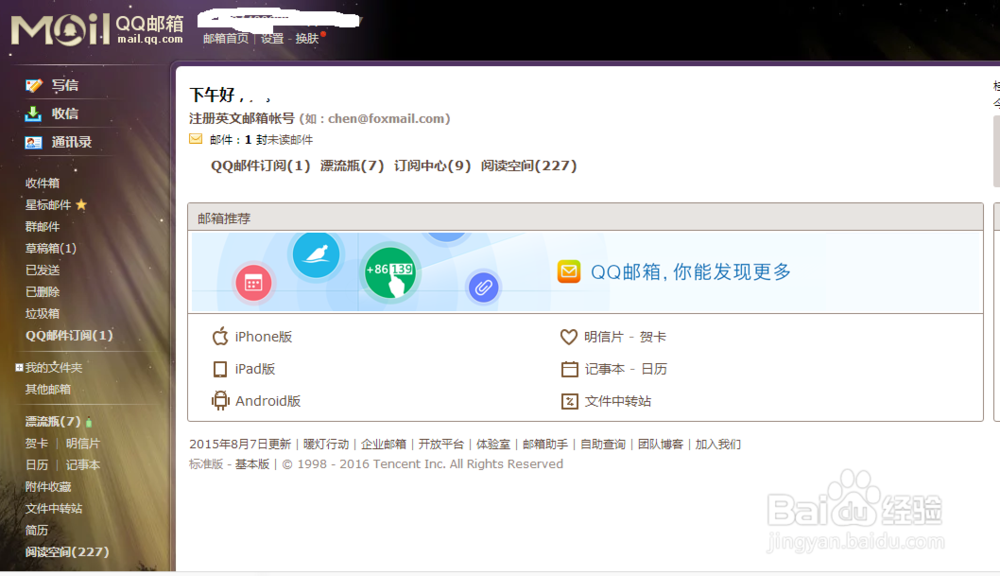Click the compose mail pencil icon
This screenshot has height=576, width=1000.
tap(33, 85)
